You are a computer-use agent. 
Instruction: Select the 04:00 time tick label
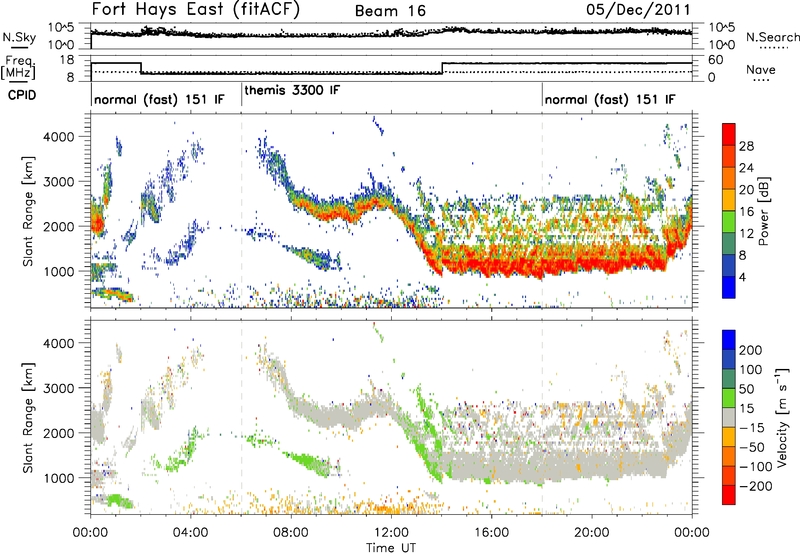coord(191,533)
